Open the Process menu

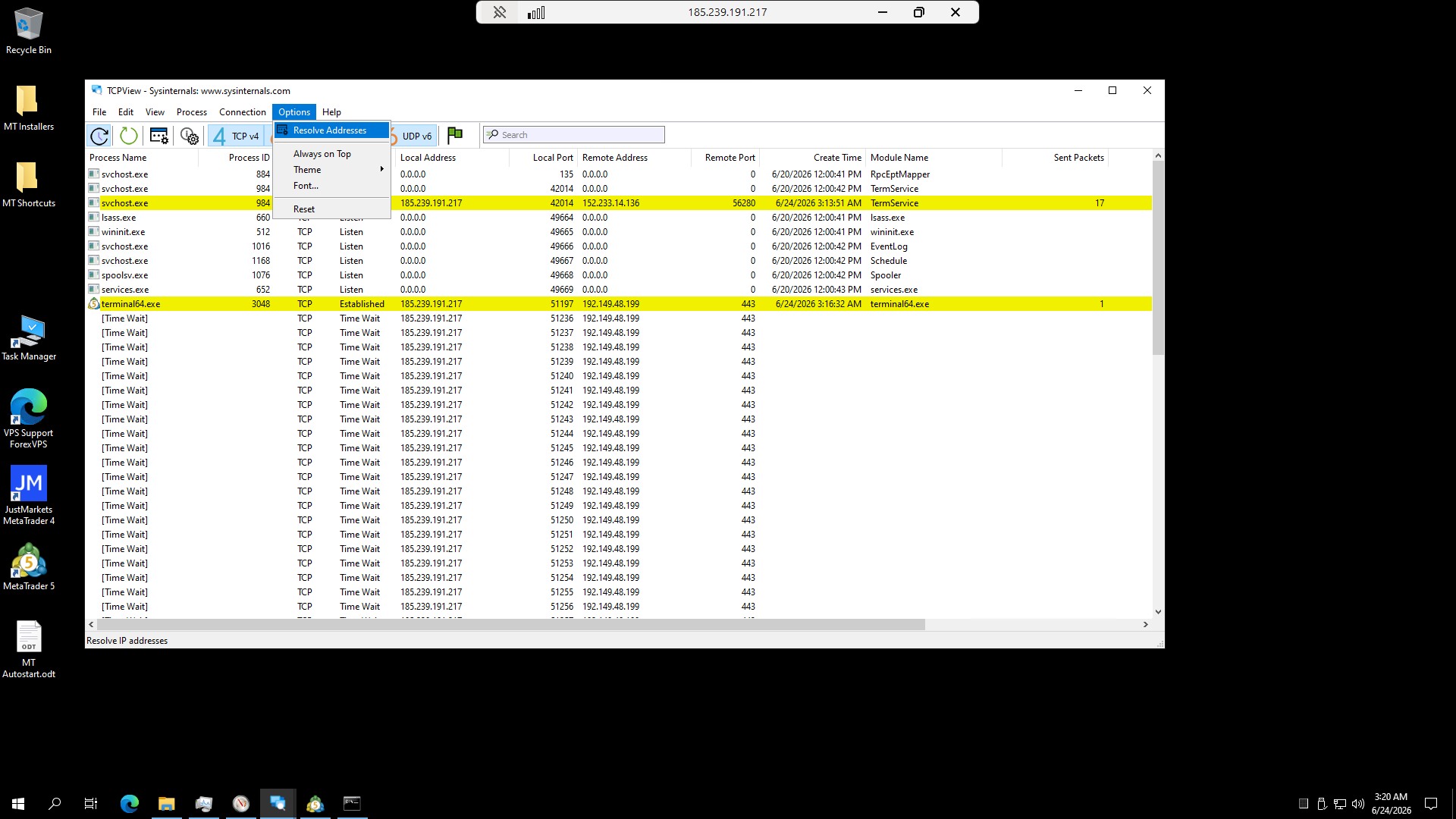tap(192, 112)
